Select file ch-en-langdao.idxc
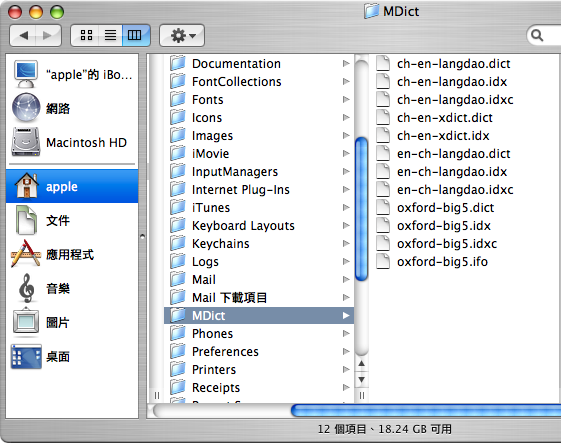561x443 pixels. click(445, 99)
